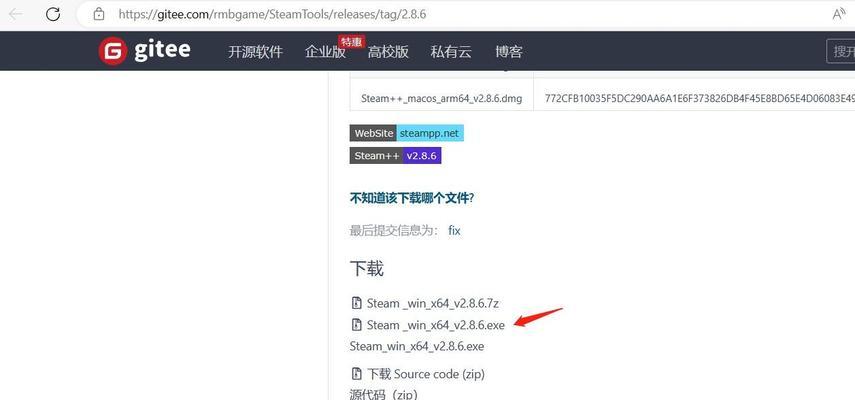This screenshot has width=855, height=400.
Task: Focus the address bar URL
Action: point(272,14)
